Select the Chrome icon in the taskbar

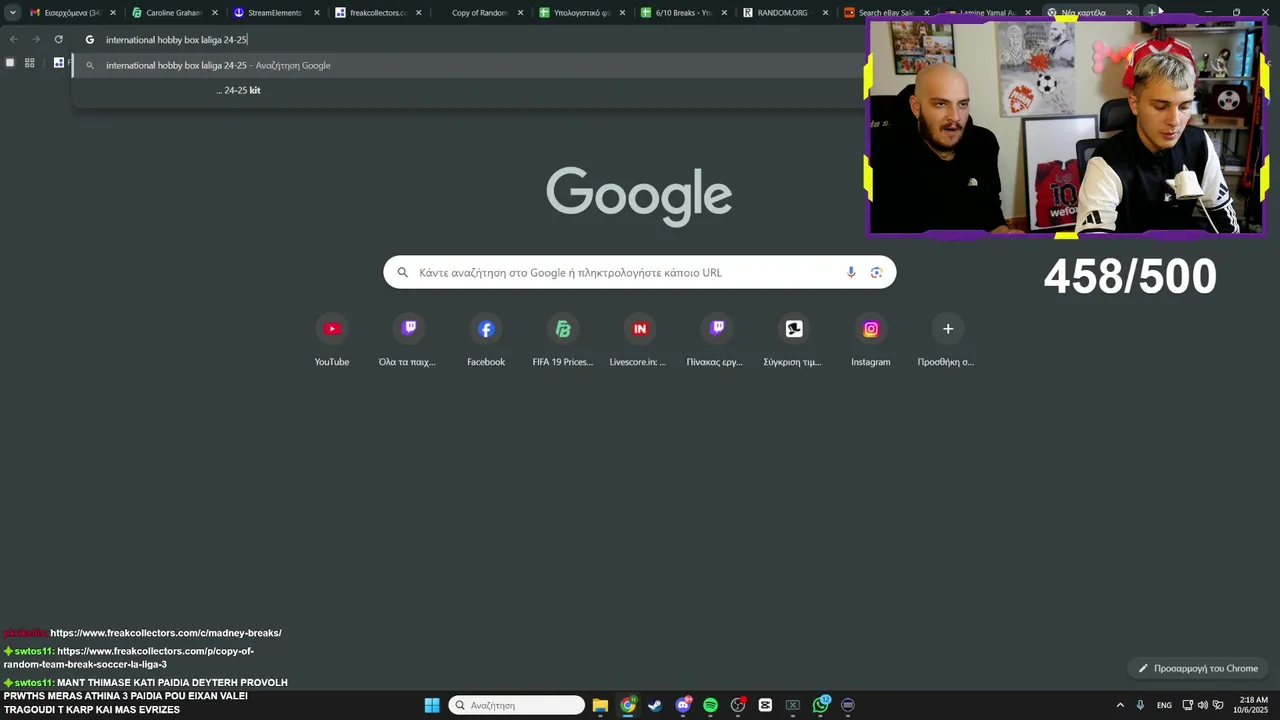coord(628,705)
